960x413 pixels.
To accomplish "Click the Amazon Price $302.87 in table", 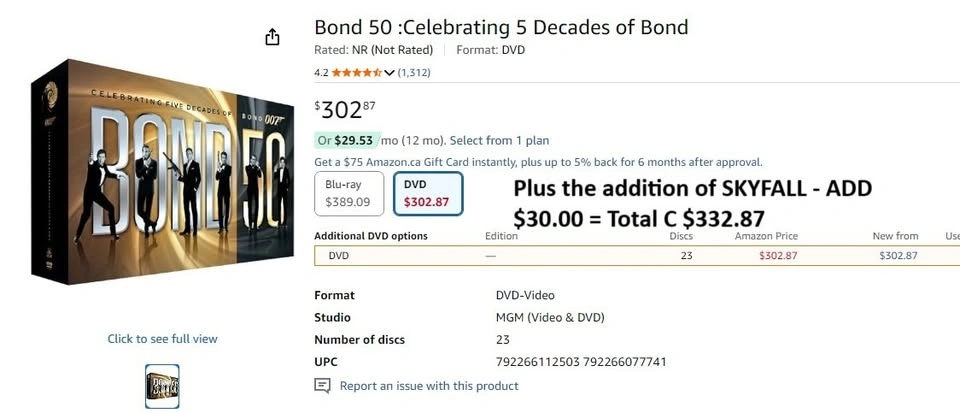I will point(777,256).
